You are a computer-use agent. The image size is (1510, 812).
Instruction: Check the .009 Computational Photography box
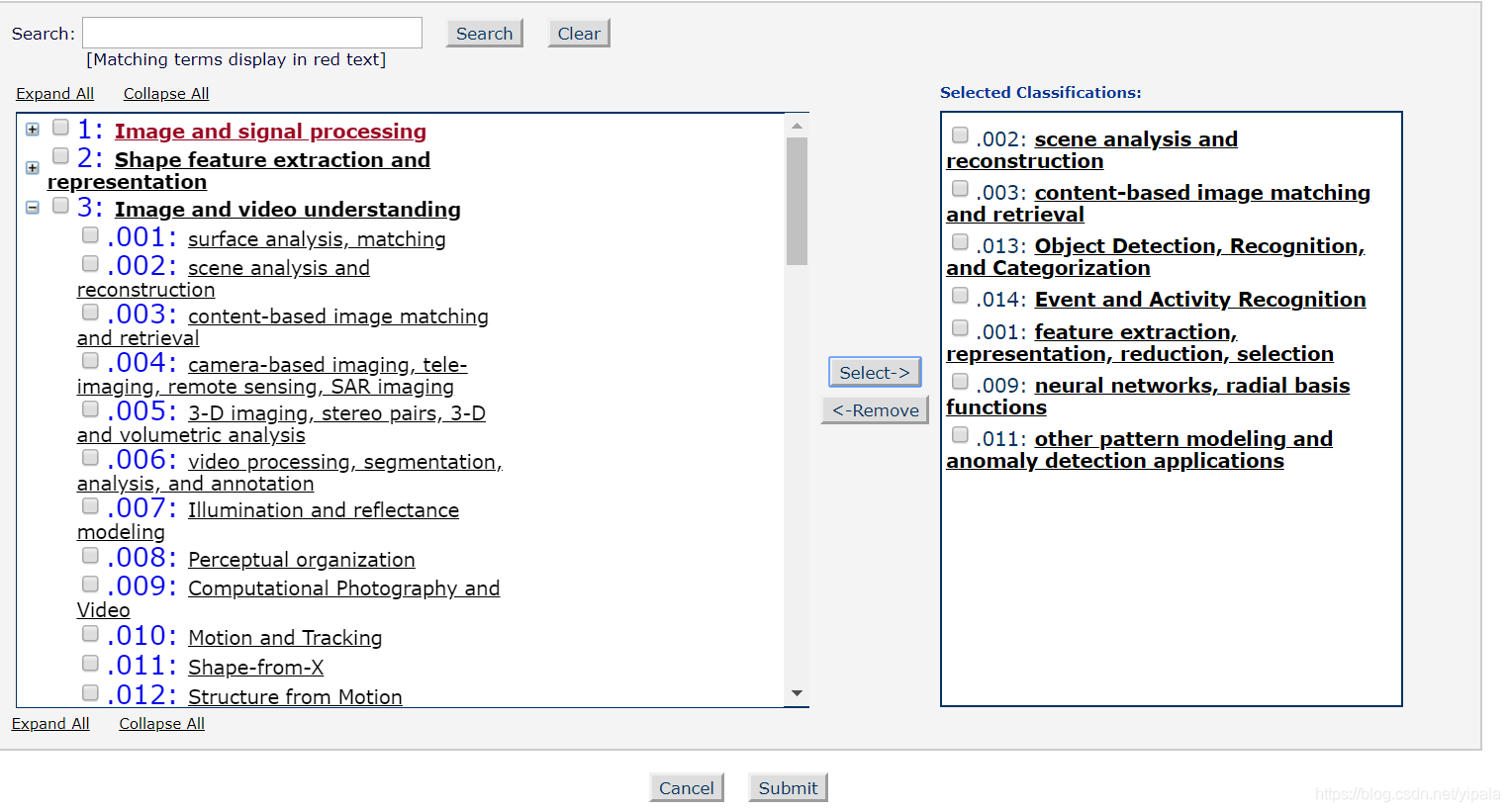90,584
